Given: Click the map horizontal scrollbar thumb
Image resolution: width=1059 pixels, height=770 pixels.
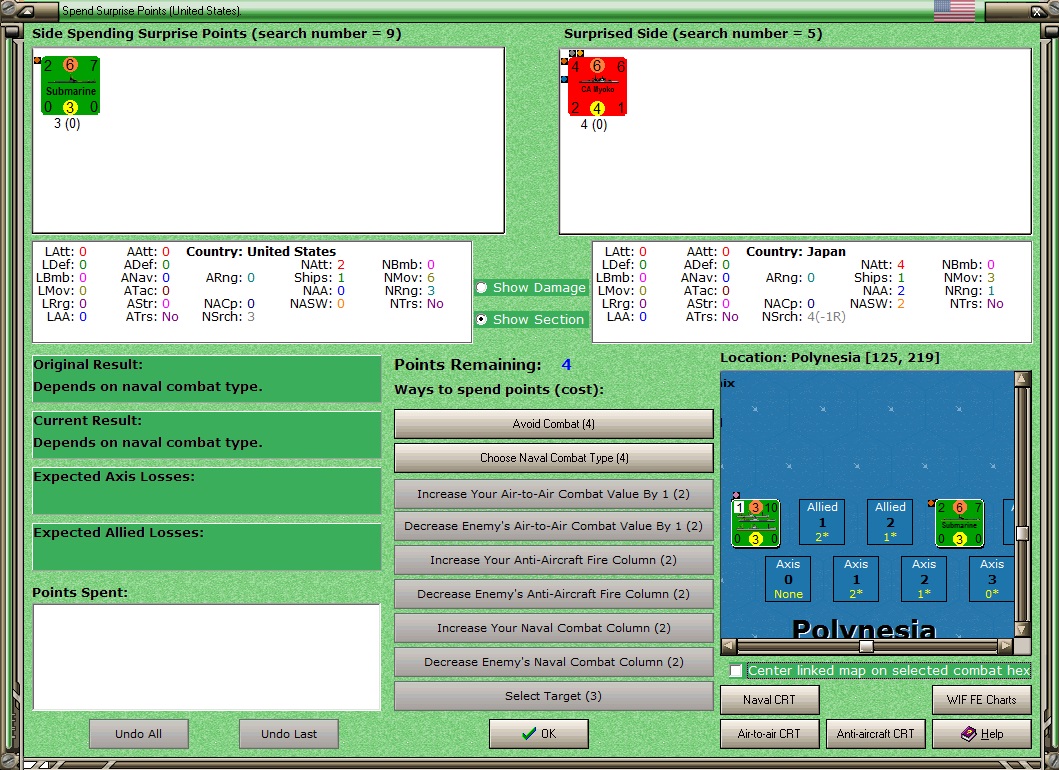Looking at the screenshot, I should tap(866, 646).
